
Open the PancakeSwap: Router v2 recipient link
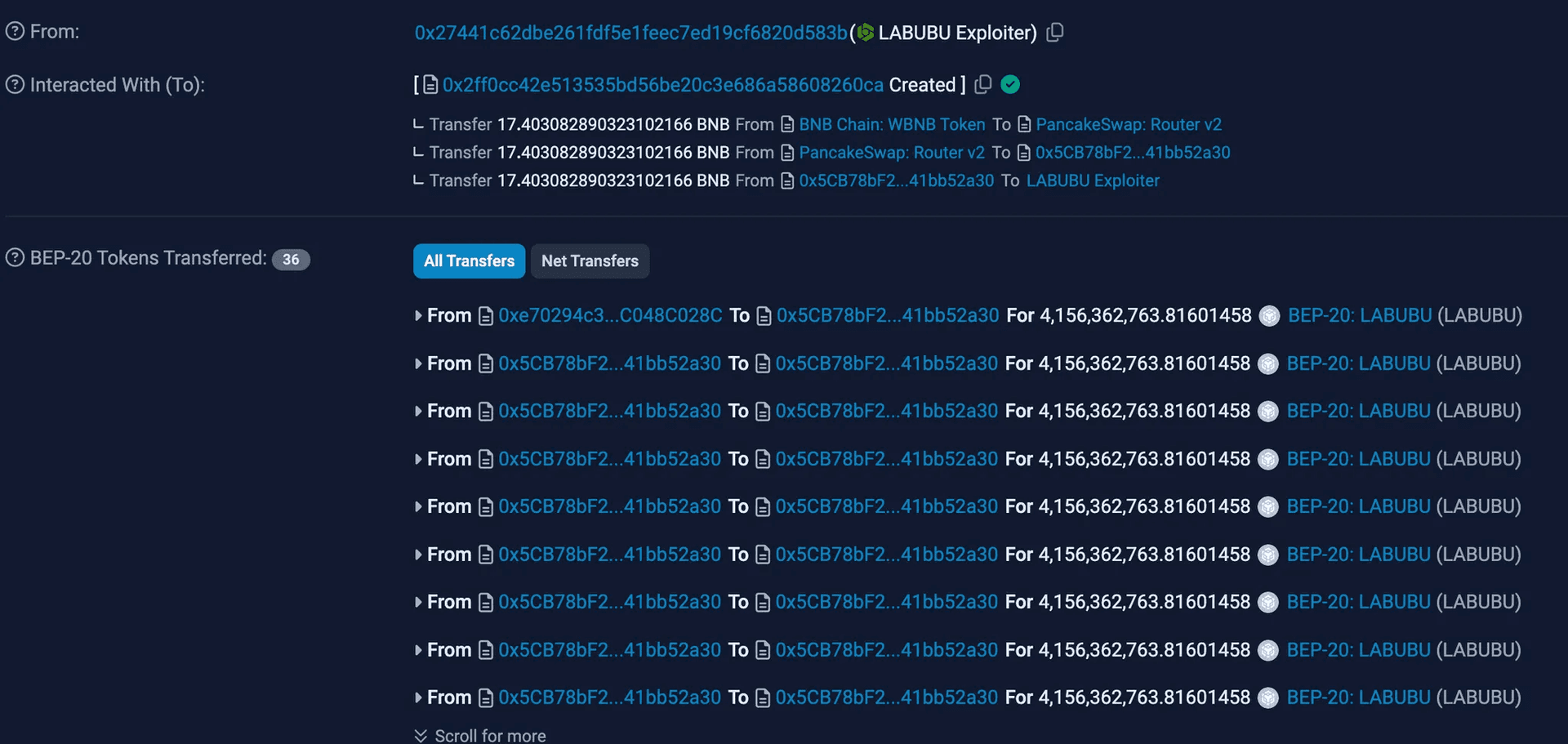(1129, 124)
